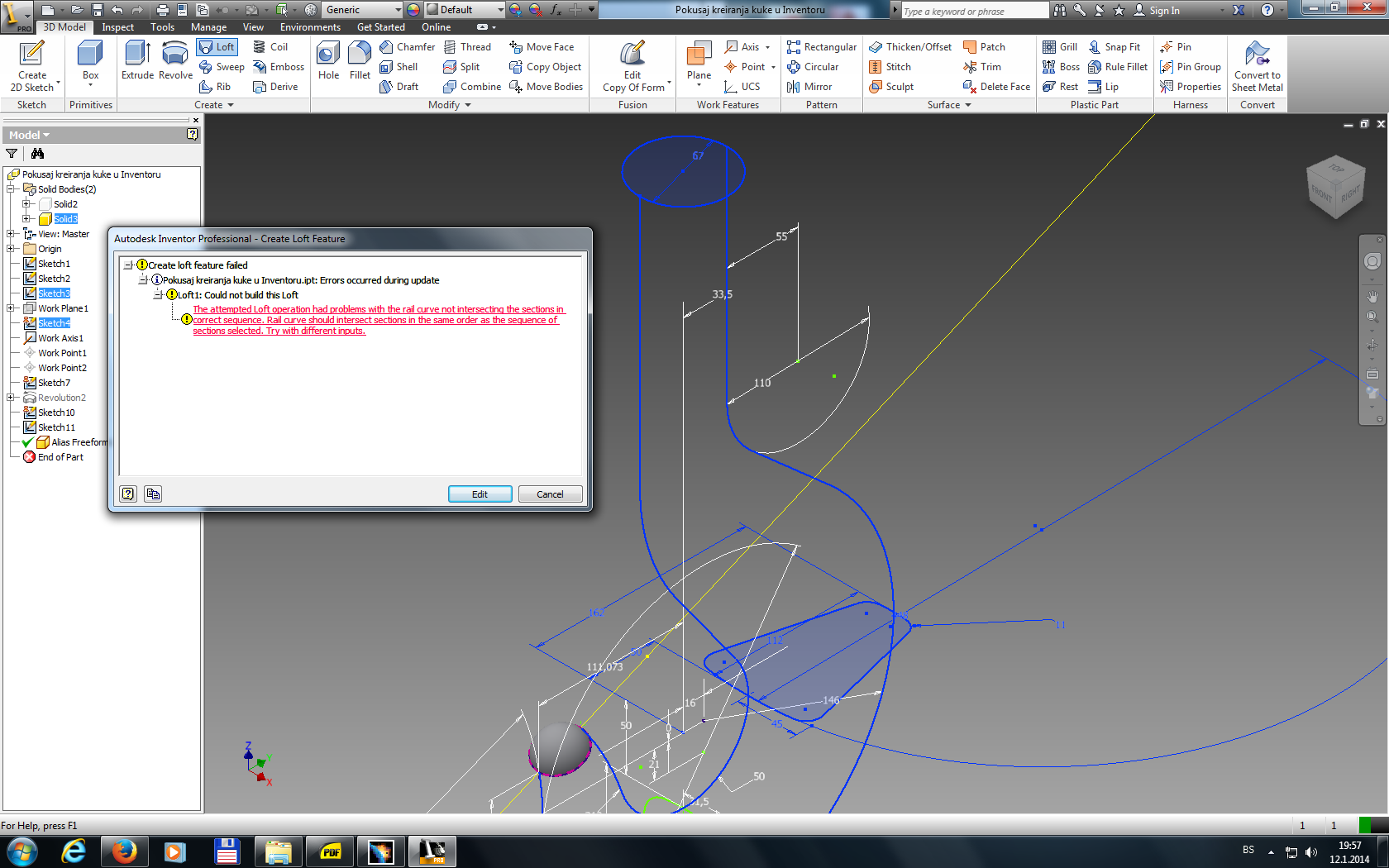Collapse the Solid Bodies(2) tree node
Viewport: 1389px width, 868px height.
tap(12, 189)
